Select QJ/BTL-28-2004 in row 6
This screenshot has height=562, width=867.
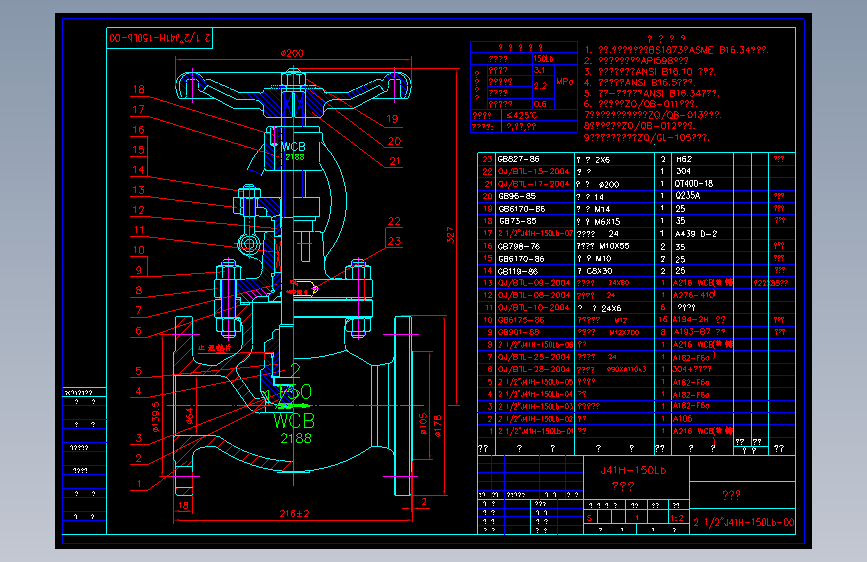[x=534, y=369]
